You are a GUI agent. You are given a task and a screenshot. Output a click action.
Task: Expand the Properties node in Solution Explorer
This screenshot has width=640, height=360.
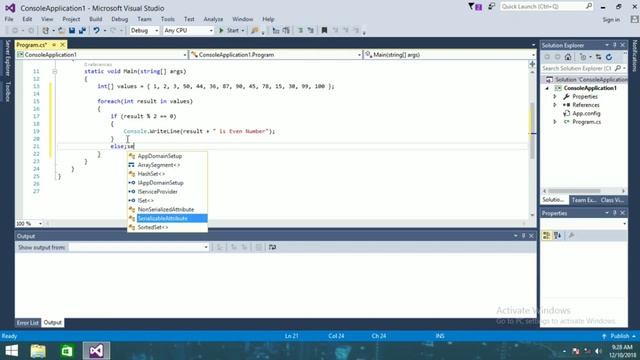click(x=555, y=97)
